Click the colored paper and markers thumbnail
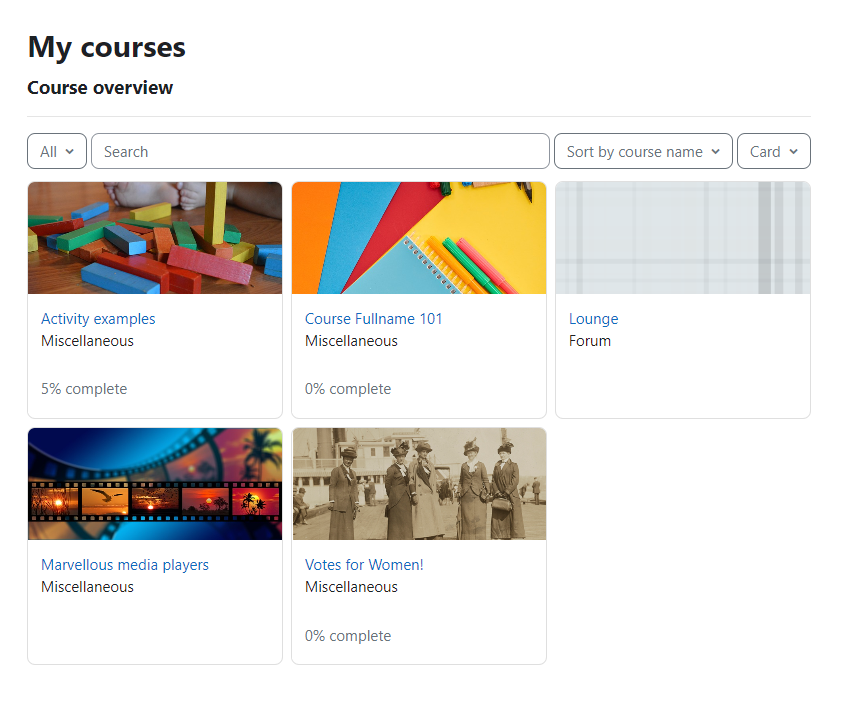The height and width of the screenshot is (707, 866). [419, 238]
